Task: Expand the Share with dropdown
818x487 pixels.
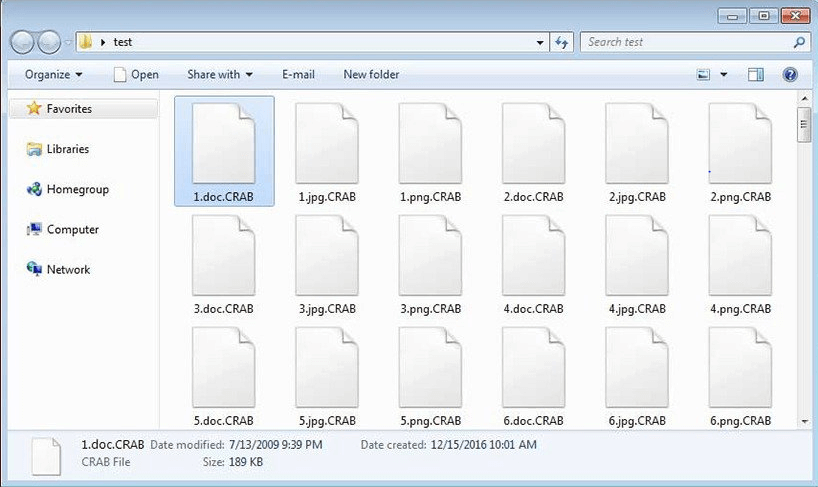Action: click(219, 75)
